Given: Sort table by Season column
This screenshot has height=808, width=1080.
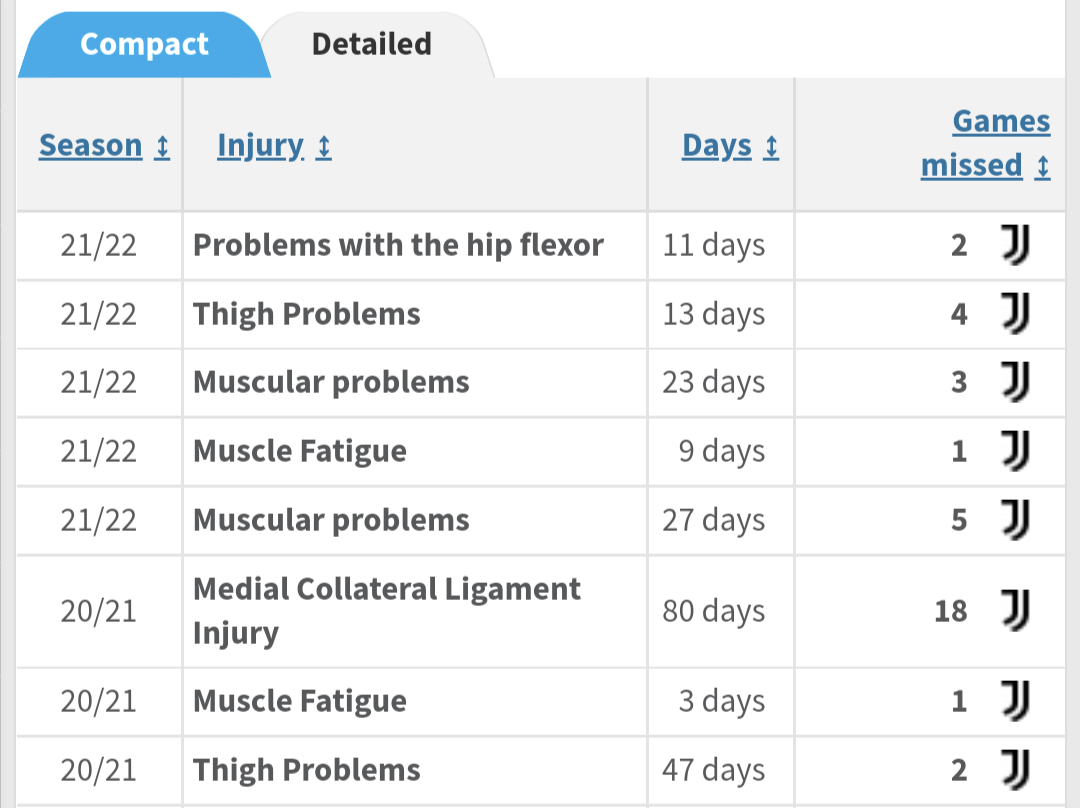Looking at the screenshot, I should pyautogui.click(x=91, y=146).
